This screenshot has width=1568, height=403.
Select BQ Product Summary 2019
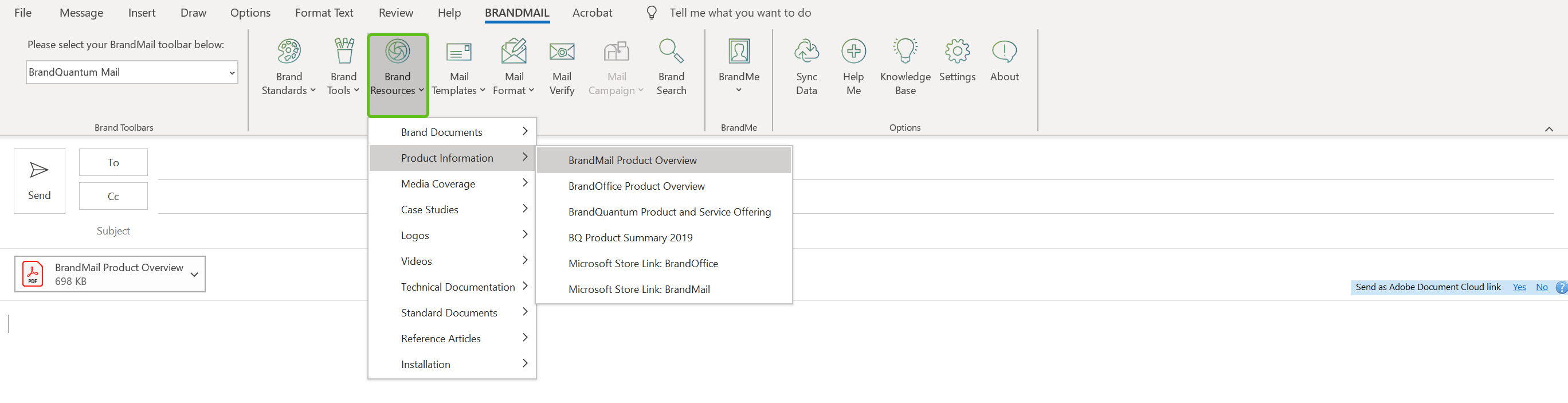coord(664,238)
